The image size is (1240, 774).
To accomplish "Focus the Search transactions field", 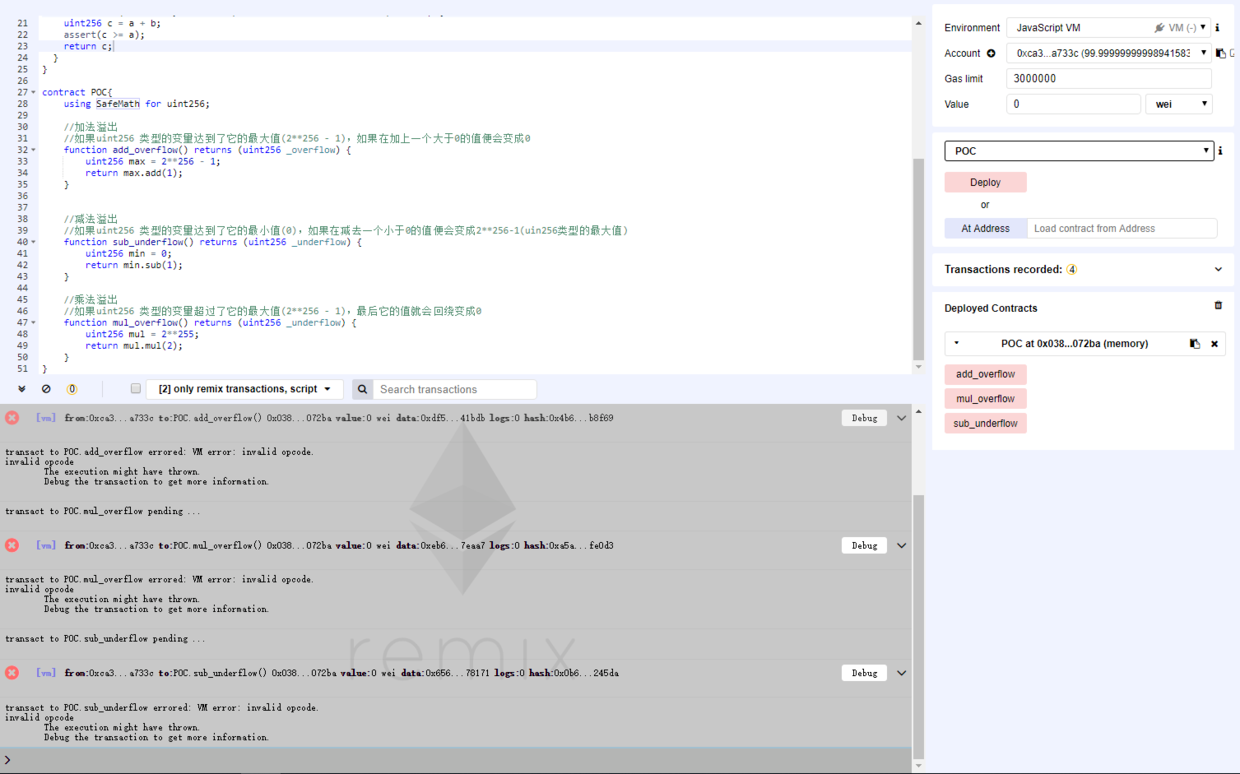I will coord(455,389).
